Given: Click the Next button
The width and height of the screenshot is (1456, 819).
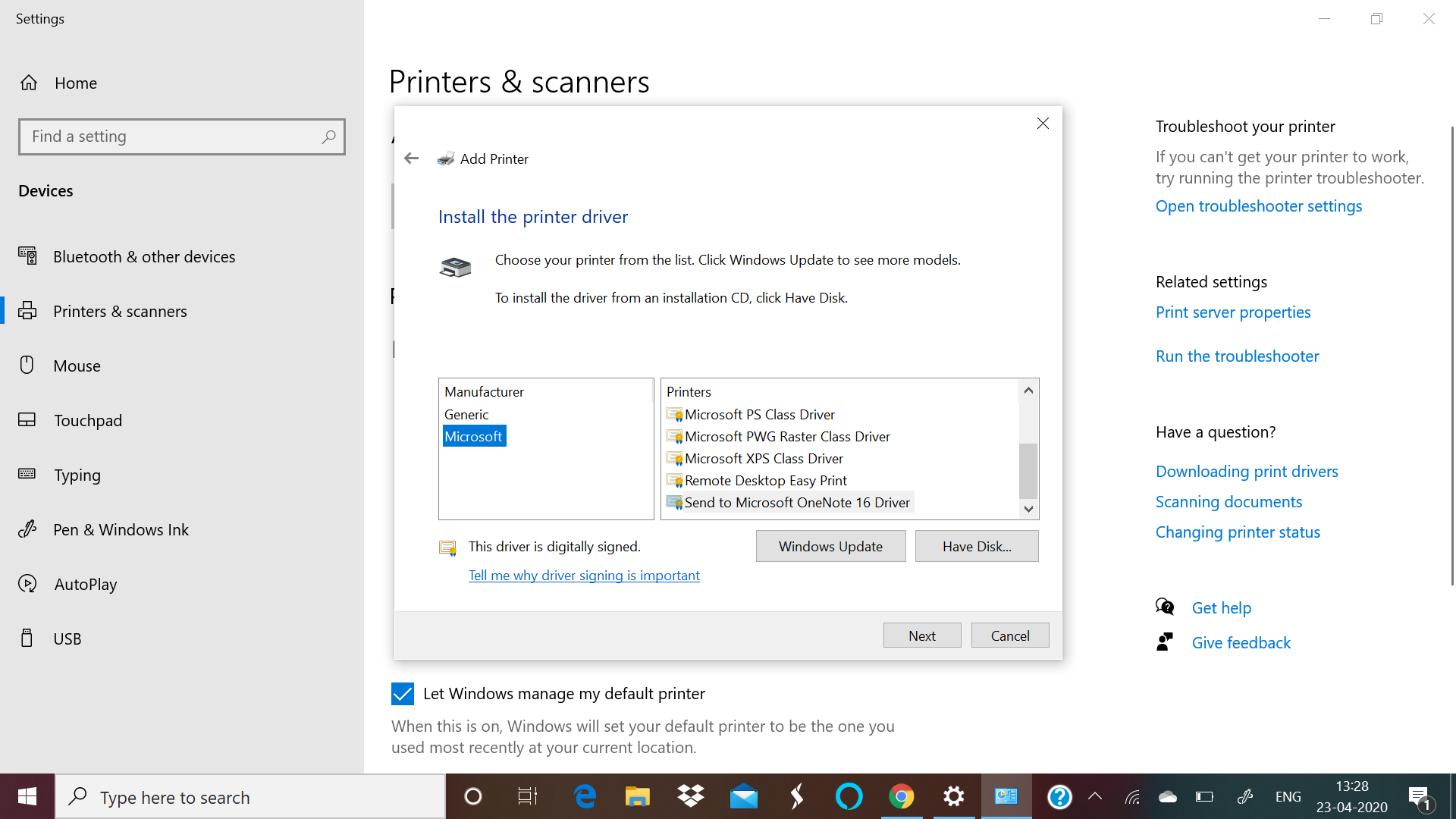Looking at the screenshot, I should tap(921, 635).
